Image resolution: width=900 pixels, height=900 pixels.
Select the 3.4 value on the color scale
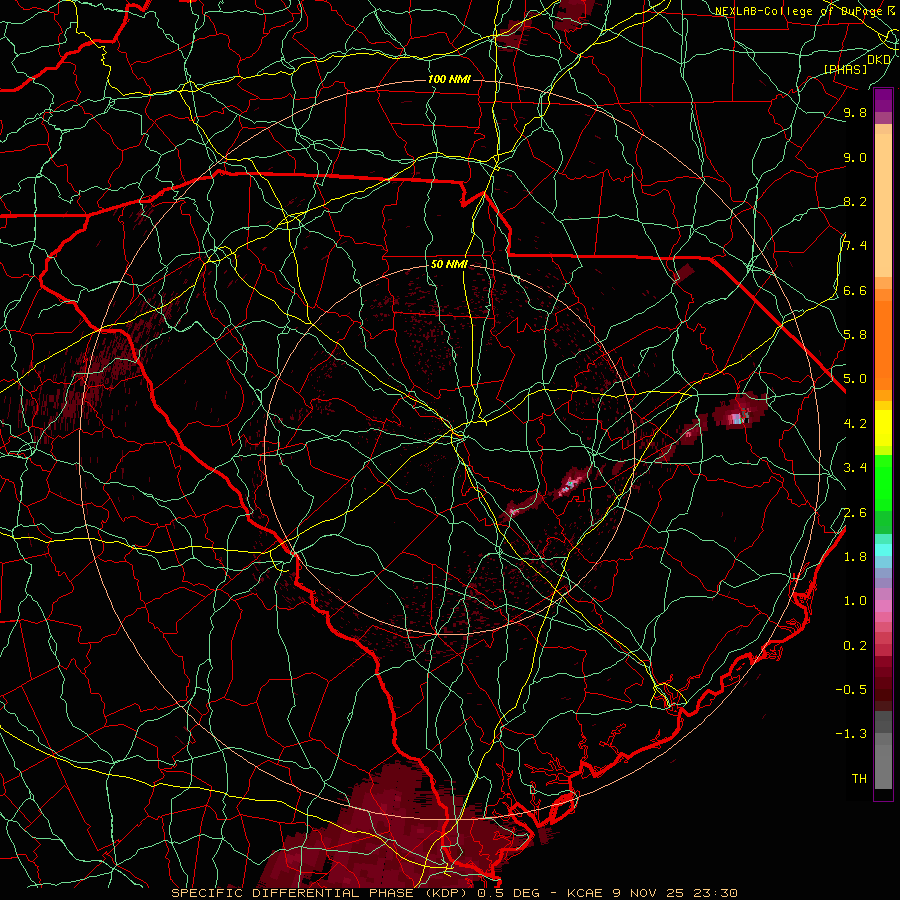pyautogui.click(x=855, y=468)
